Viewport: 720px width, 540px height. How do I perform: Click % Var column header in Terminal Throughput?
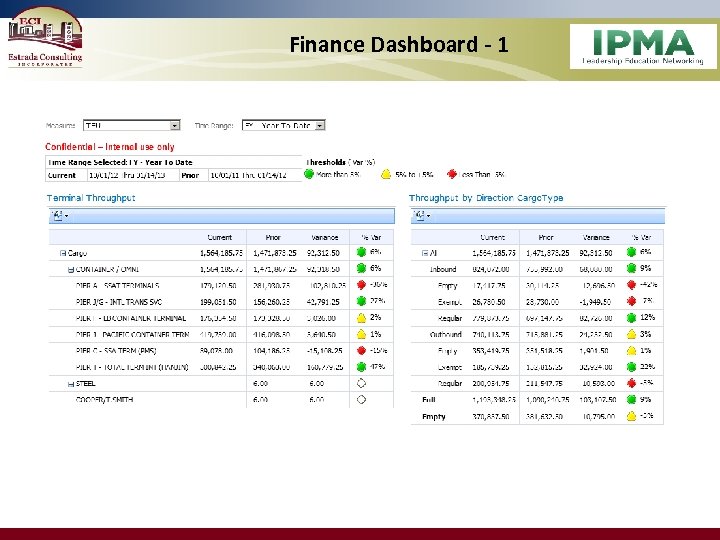pos(371,237)
